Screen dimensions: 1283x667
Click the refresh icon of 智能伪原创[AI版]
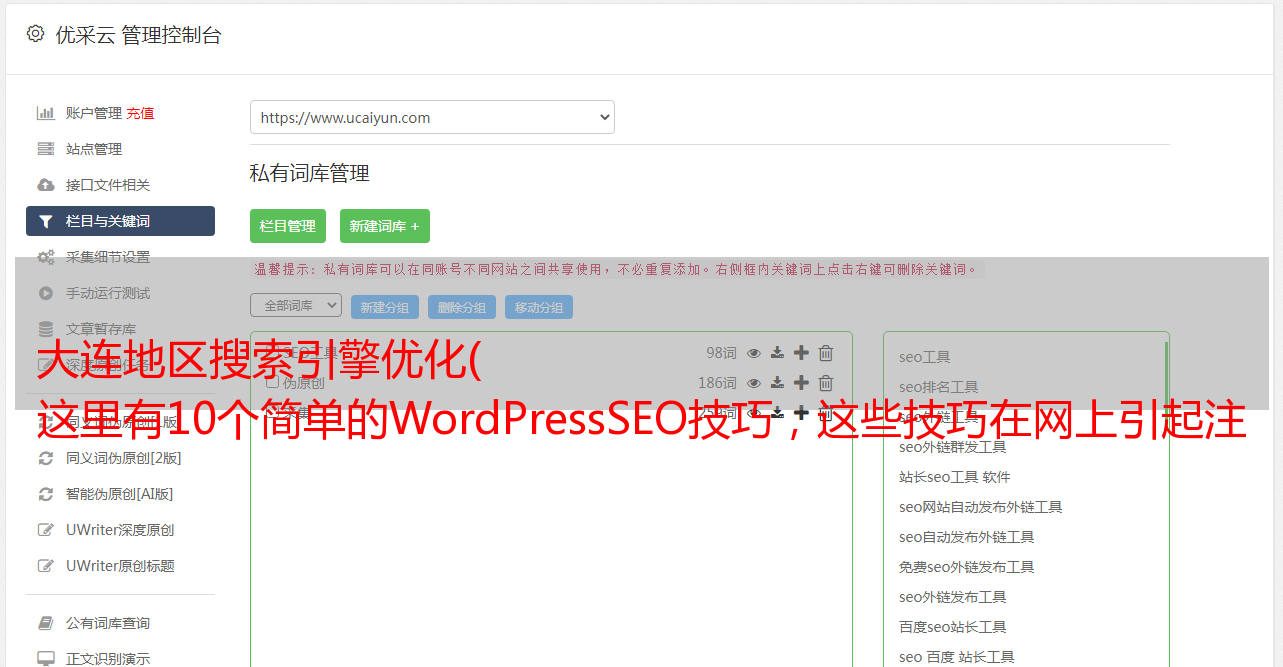[x=46, y=494]
